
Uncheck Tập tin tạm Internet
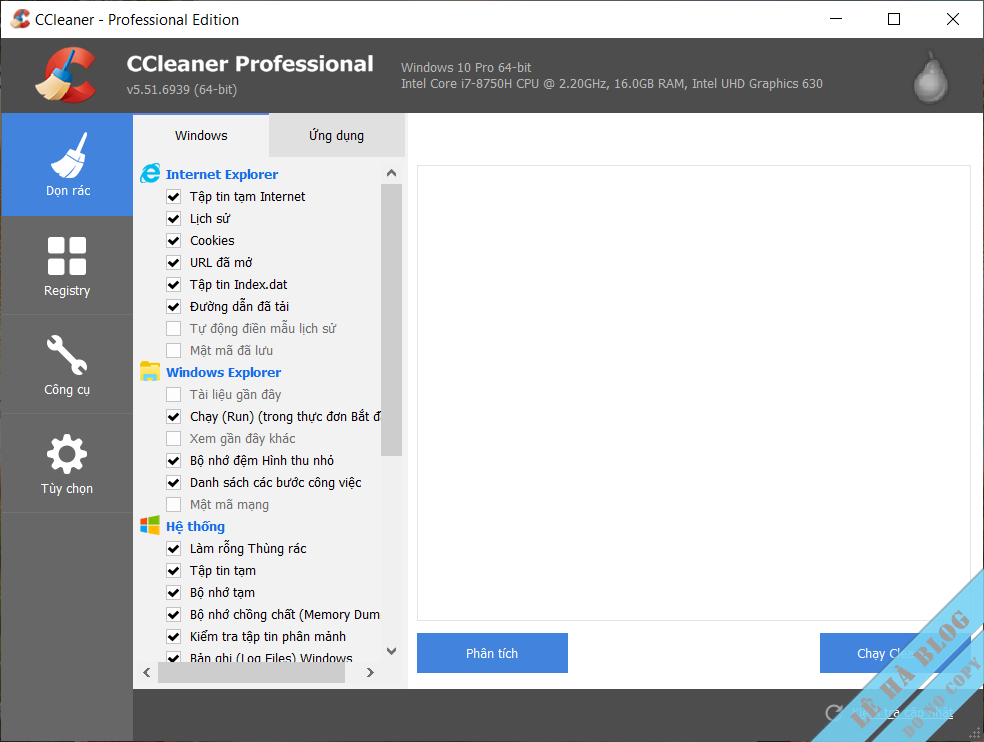click(x=174, y=196)
